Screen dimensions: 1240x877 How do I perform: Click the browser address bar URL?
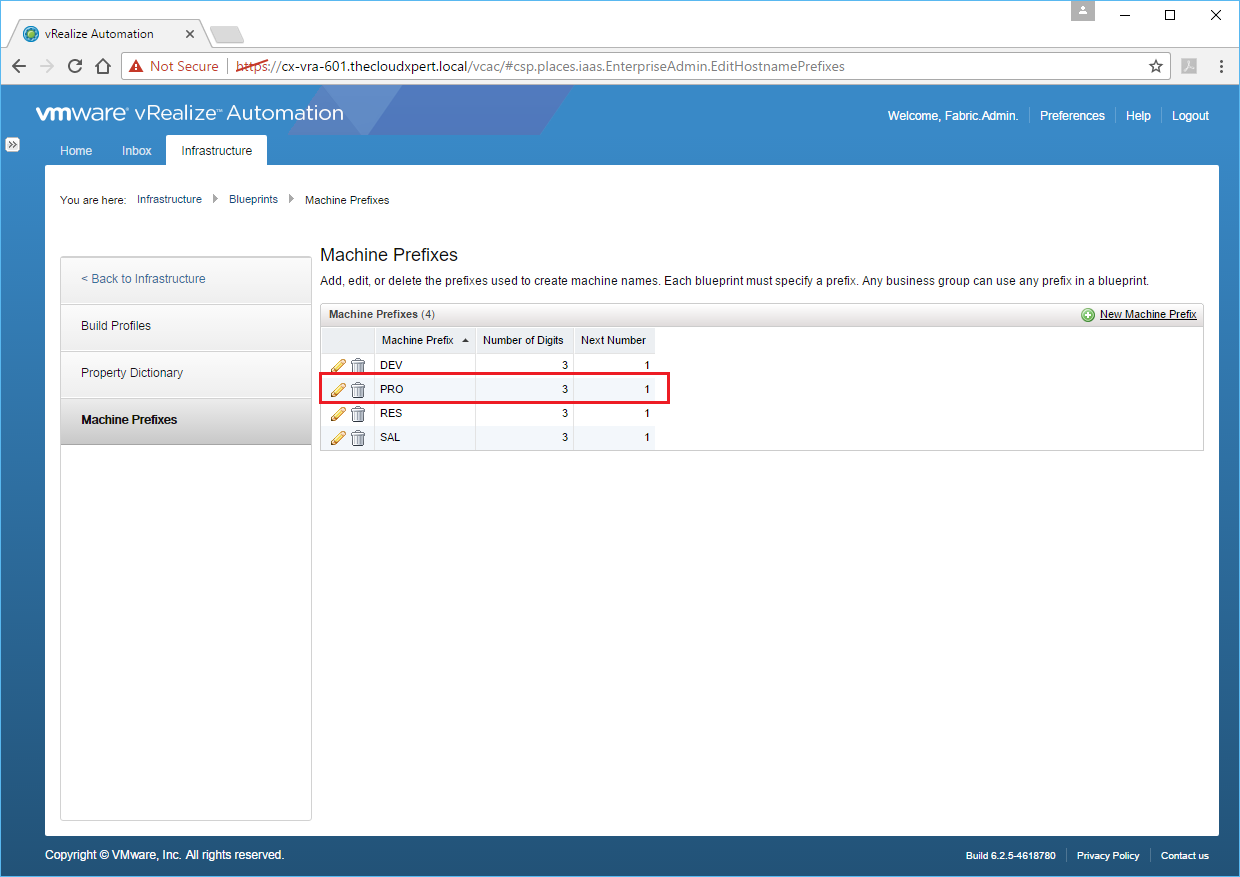click(560, 67)
